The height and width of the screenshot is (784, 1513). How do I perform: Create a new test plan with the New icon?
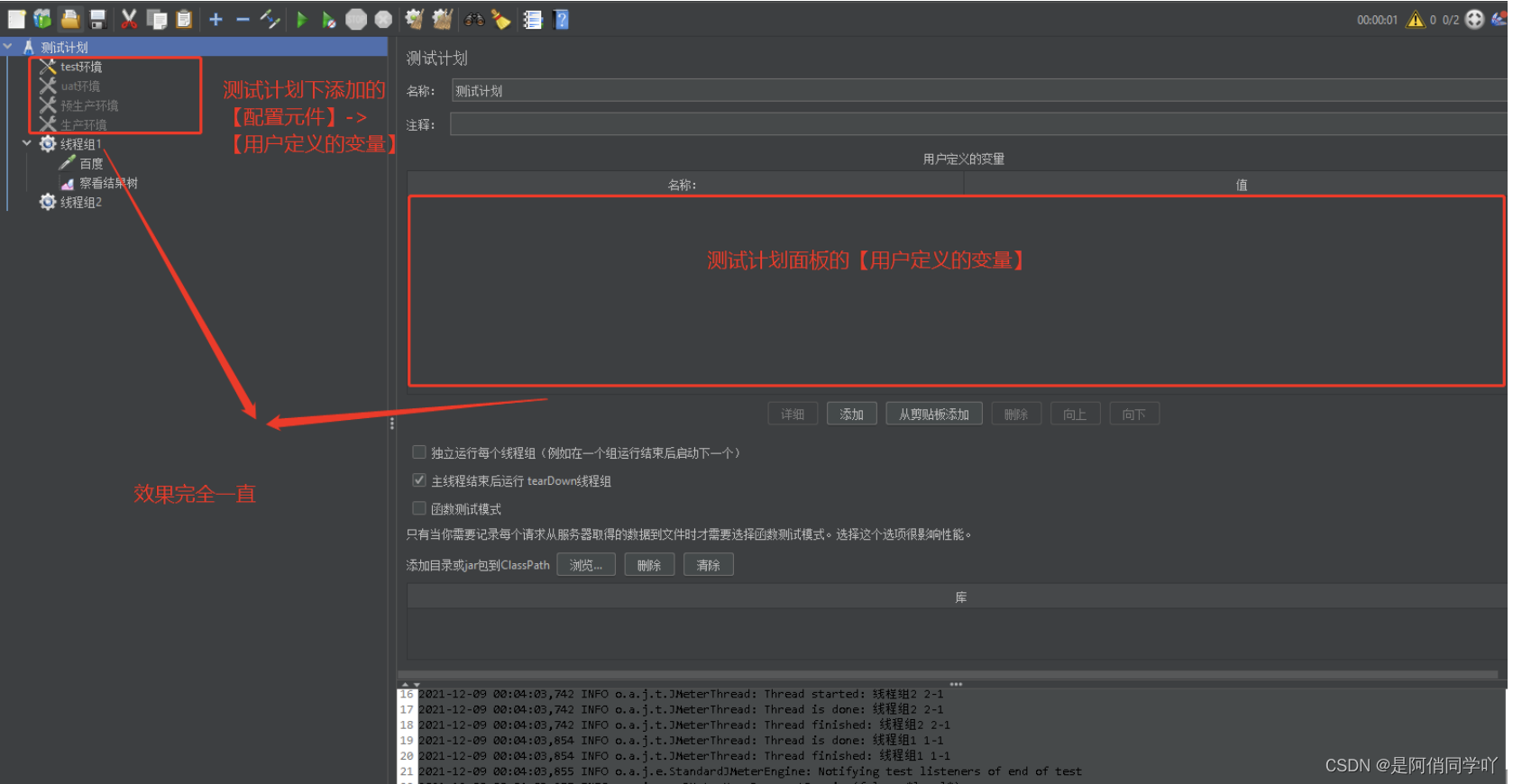pyautogui.click(x=16, y=19)
